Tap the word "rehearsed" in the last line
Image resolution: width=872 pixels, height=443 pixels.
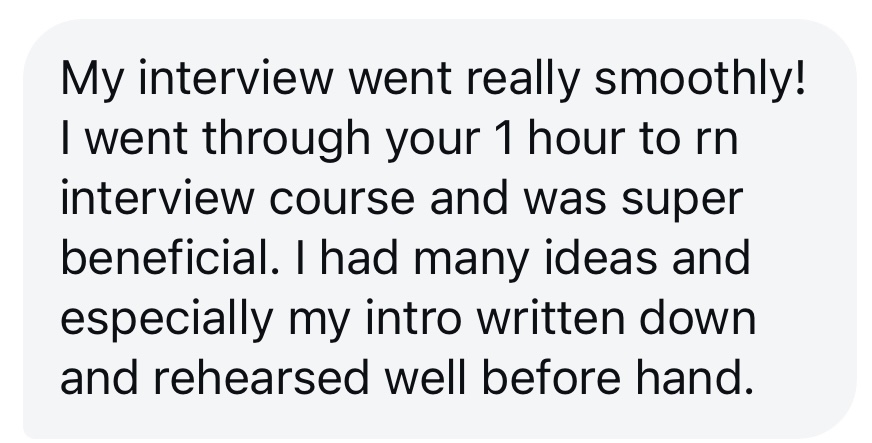point(261,377)
